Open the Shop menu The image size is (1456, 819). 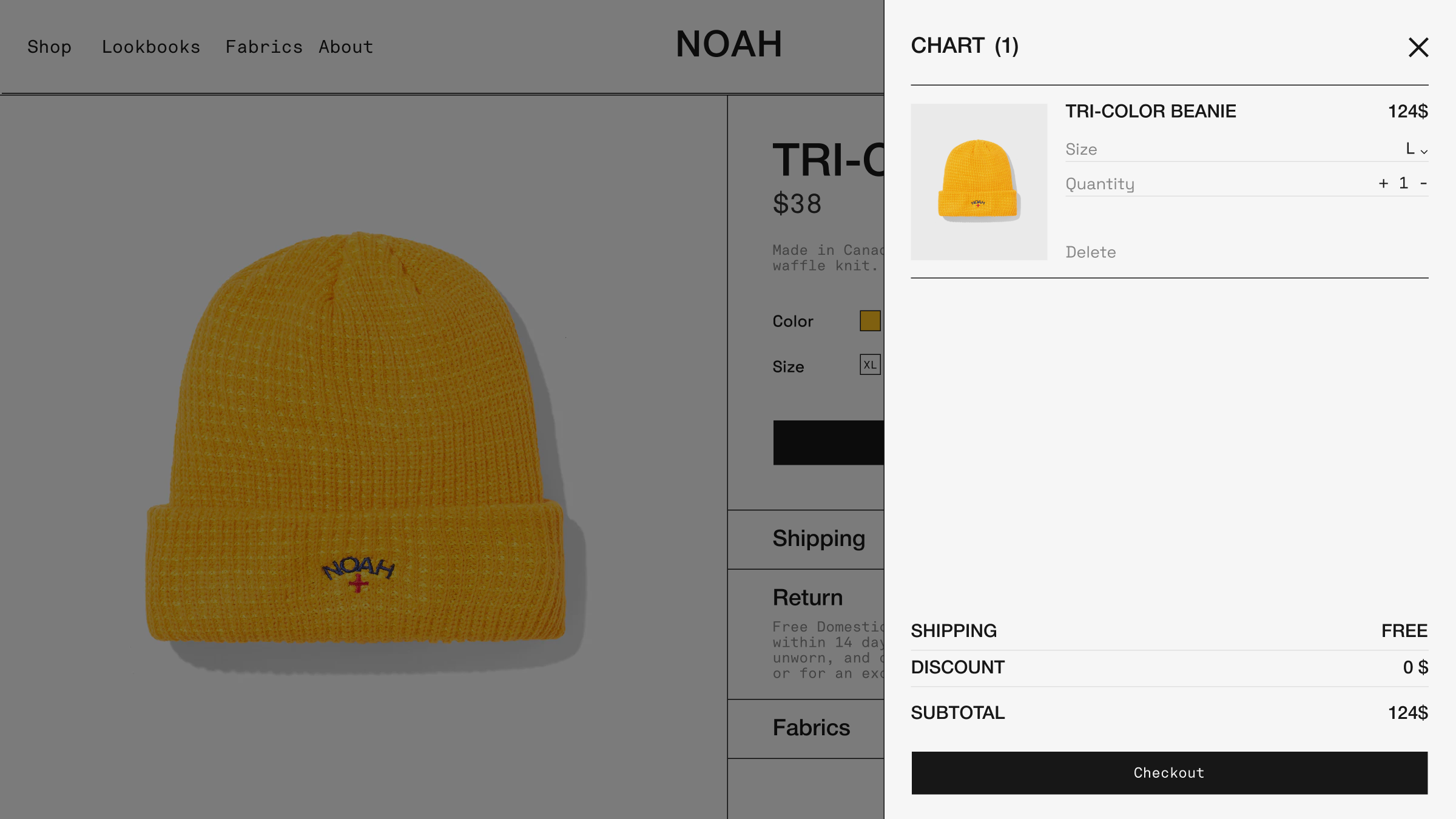tap(49, 47)
